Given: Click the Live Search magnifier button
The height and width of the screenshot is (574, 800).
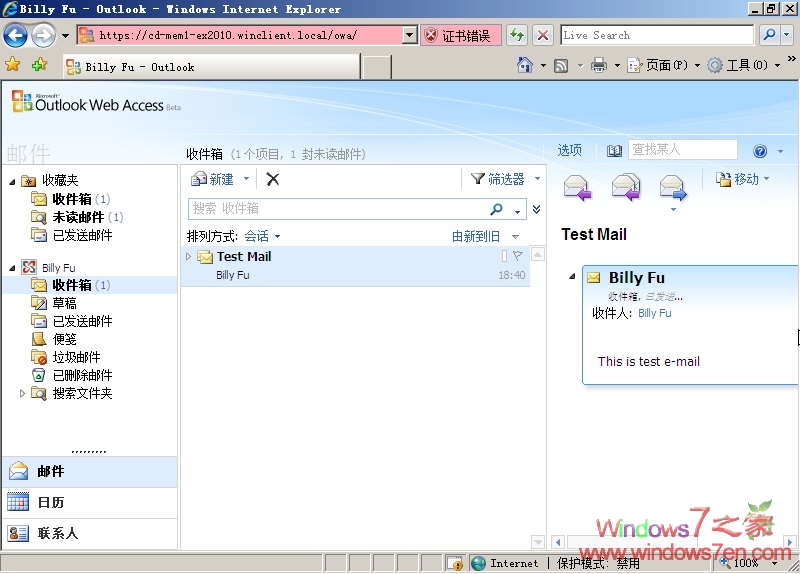Looking at the screenshot, I should pyautogui.click(x=769, y=35).
